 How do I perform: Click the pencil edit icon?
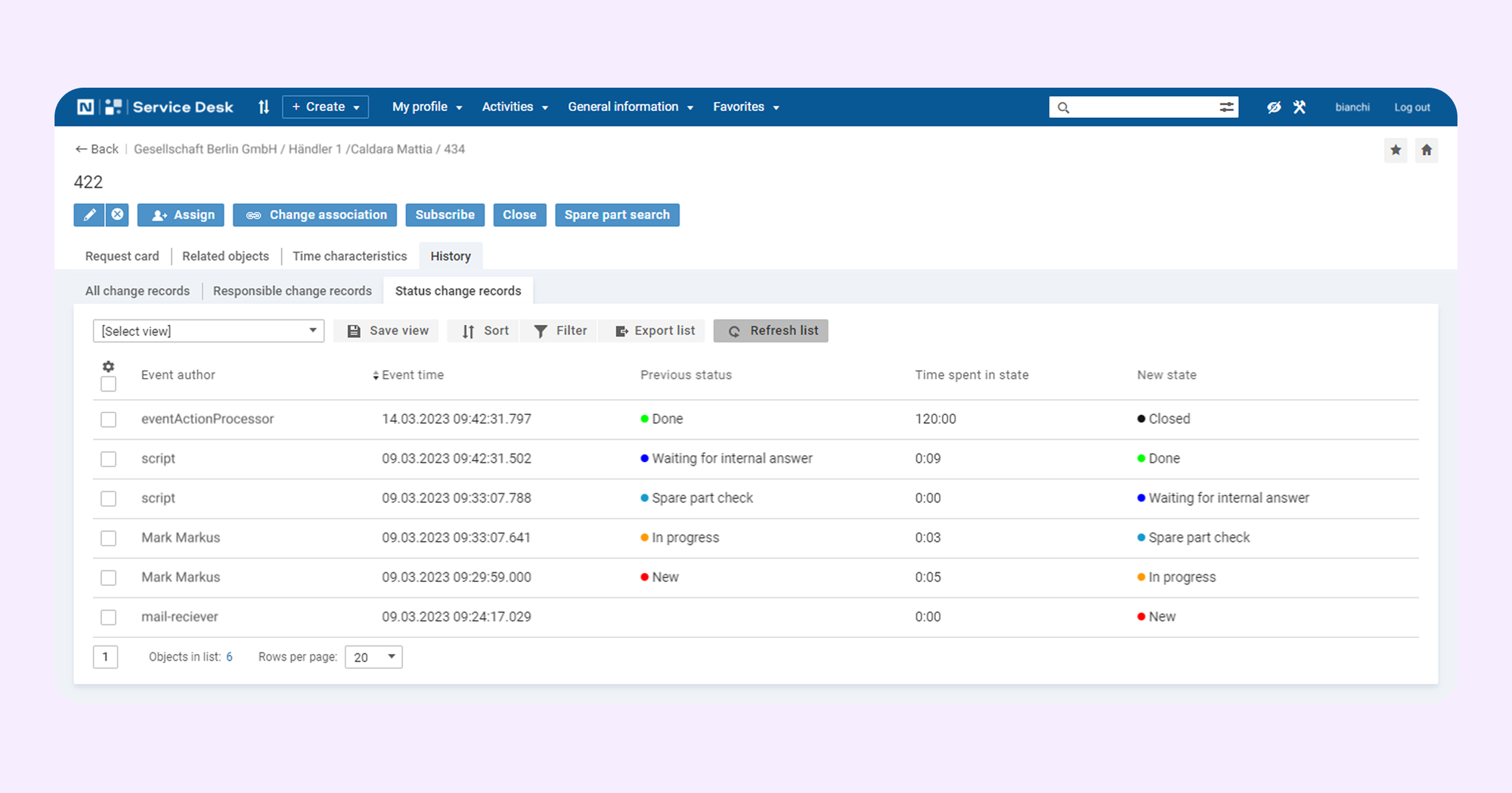[x=88, y=215]
